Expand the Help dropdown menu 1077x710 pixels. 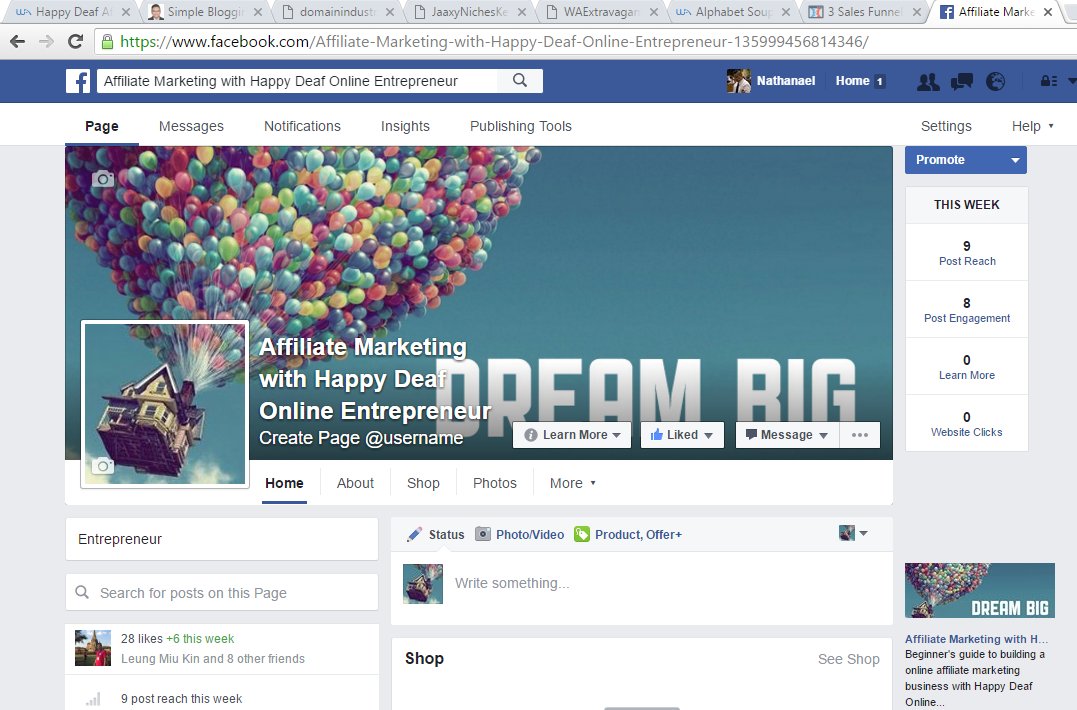[1032, 126]
